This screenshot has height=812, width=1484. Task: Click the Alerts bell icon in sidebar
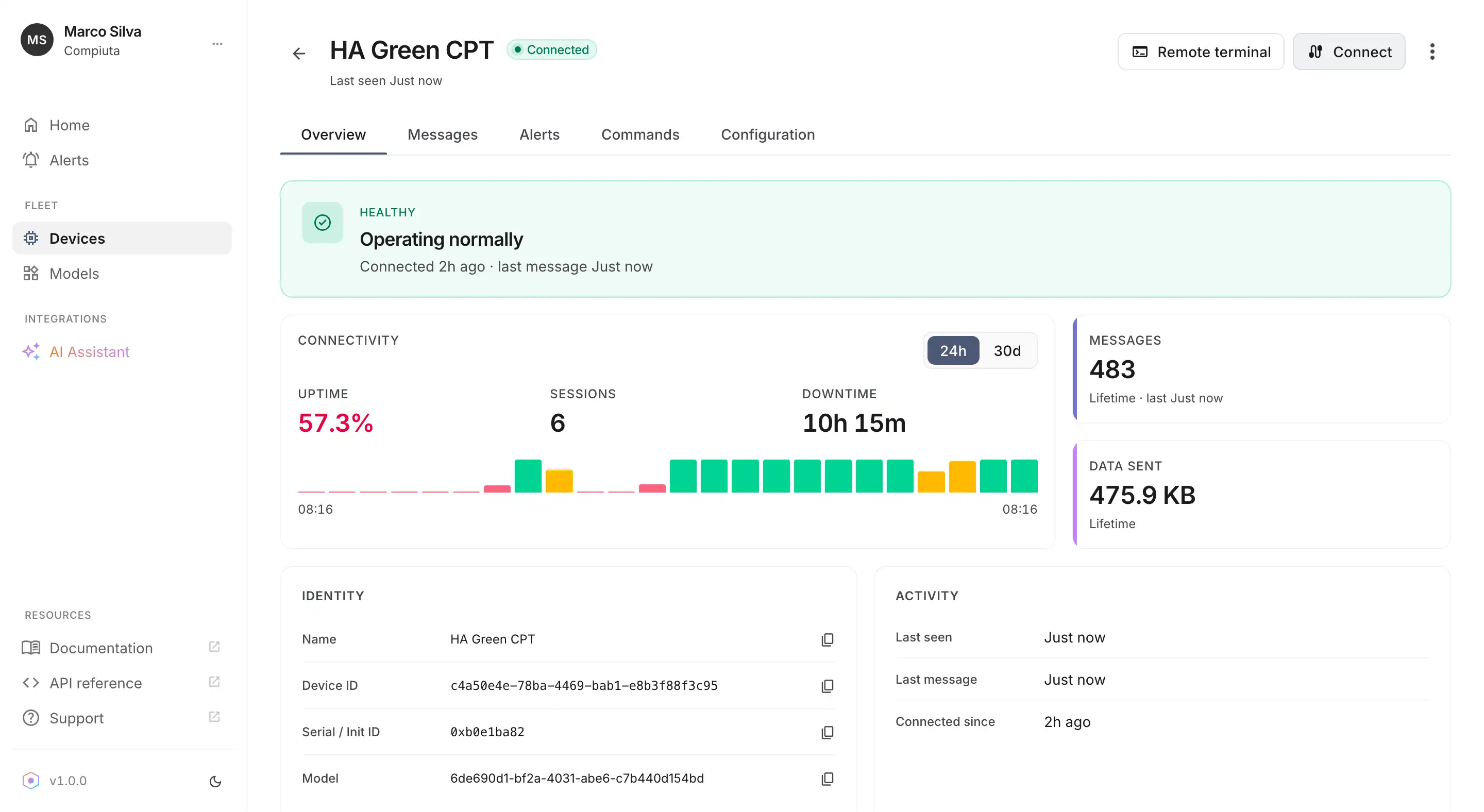(x=31, y=160)
